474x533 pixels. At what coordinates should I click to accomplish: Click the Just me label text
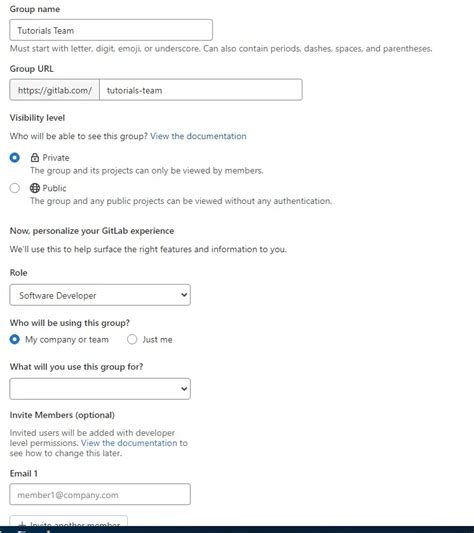157,339
